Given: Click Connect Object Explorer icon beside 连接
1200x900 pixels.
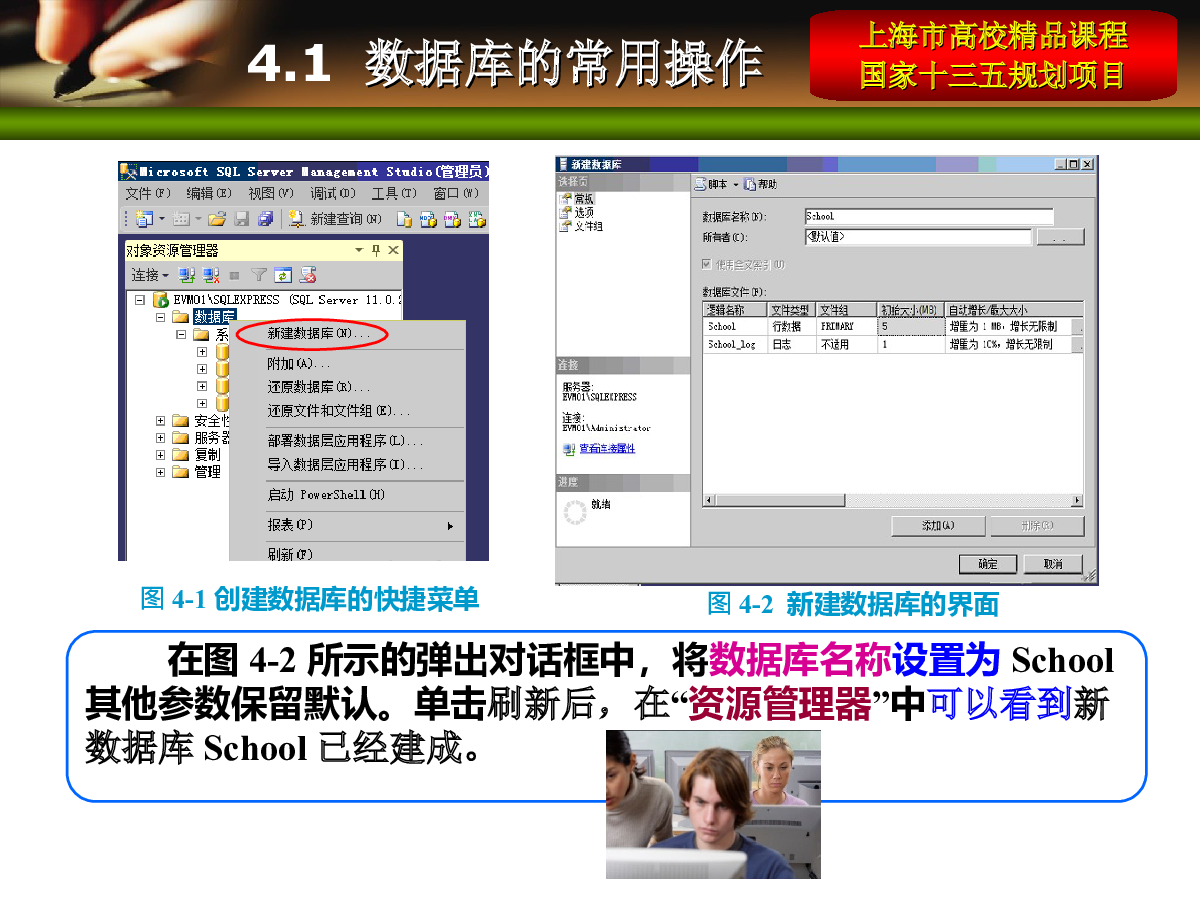Looking at the screenshot, I should click(x=186, y=275).
